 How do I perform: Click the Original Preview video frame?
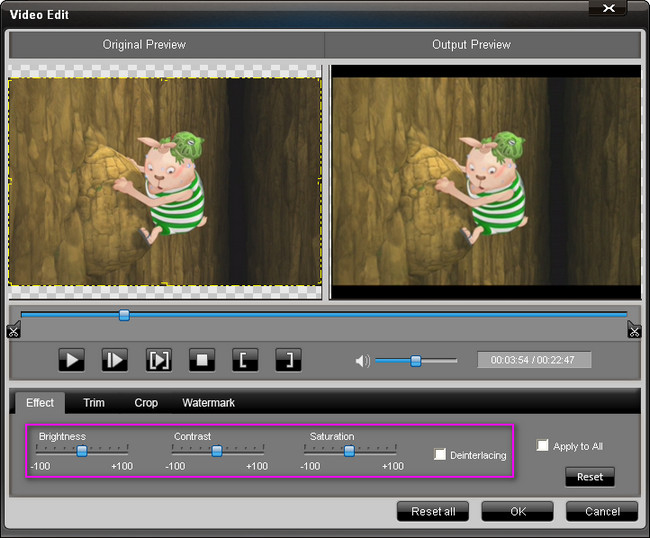[x=165, y=182]
